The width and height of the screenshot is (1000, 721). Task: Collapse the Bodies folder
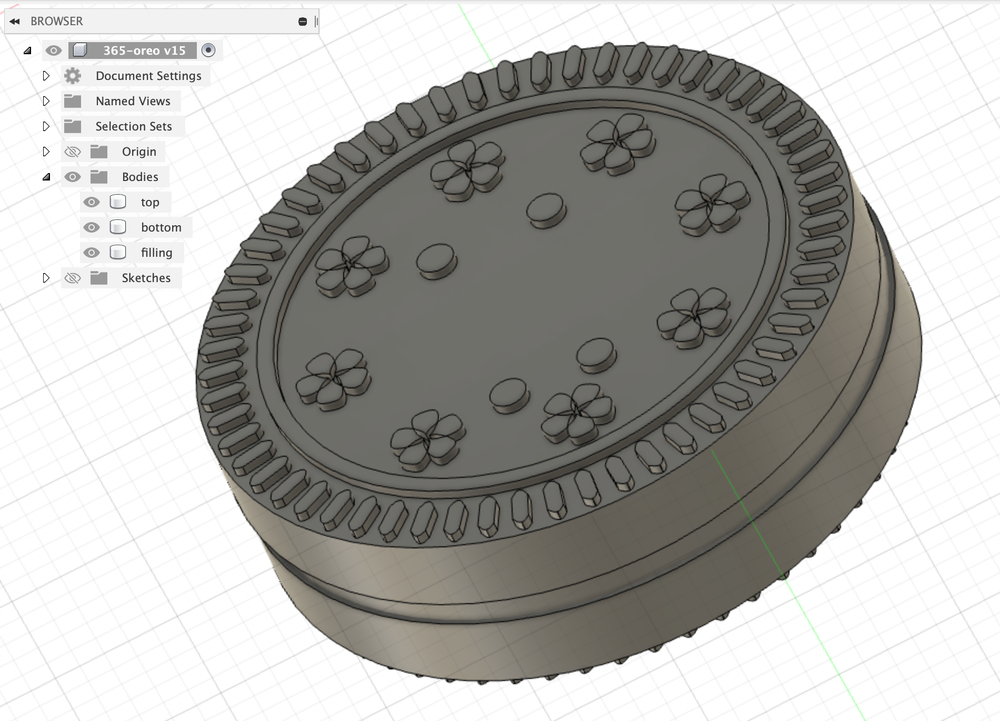46,177
